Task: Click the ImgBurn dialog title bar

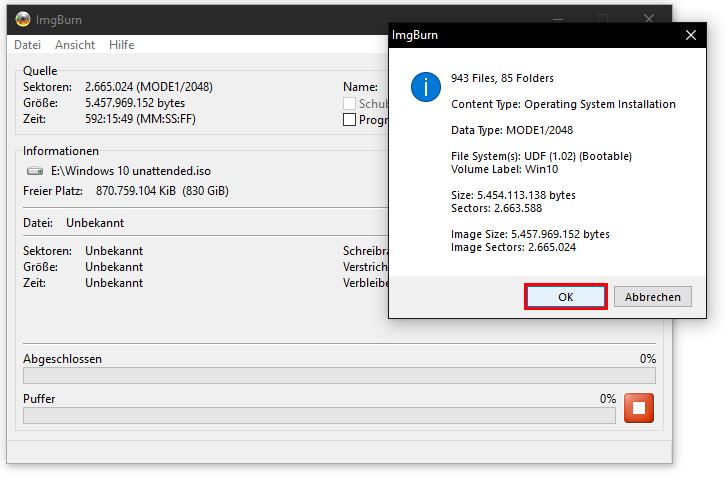Action: (x=534, y=35)
